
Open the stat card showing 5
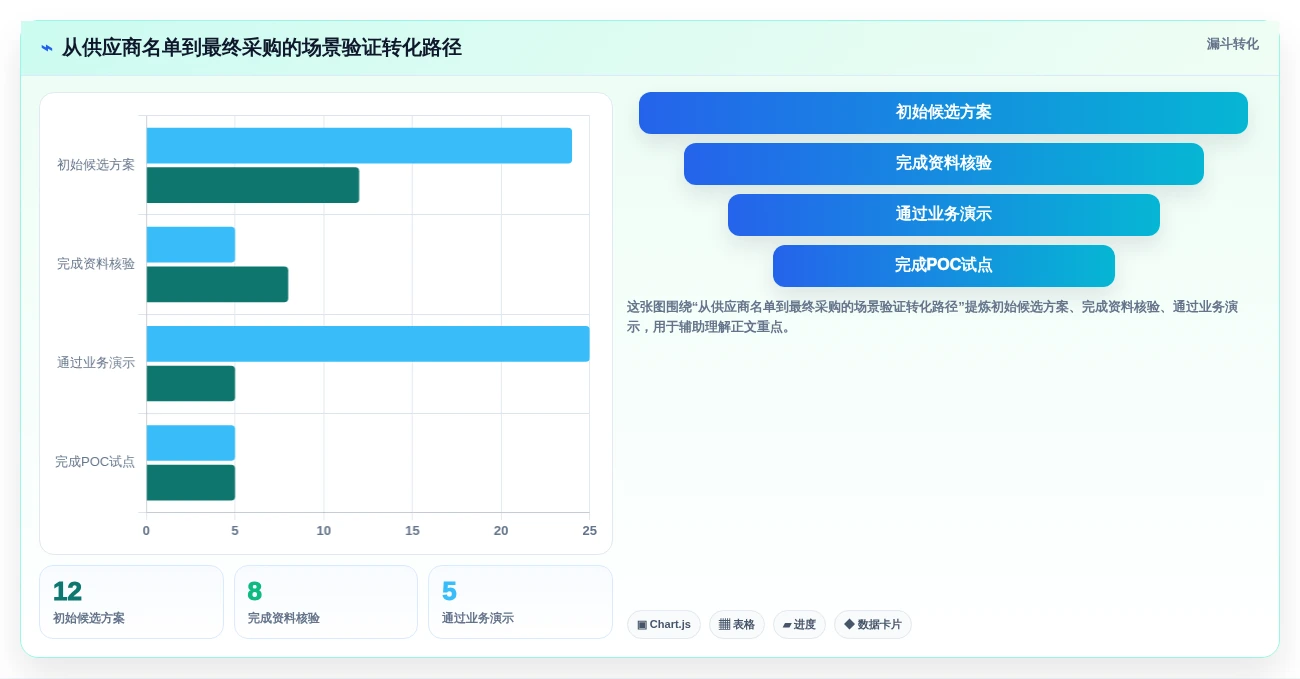pyautogui.click(x=520, y=602)
